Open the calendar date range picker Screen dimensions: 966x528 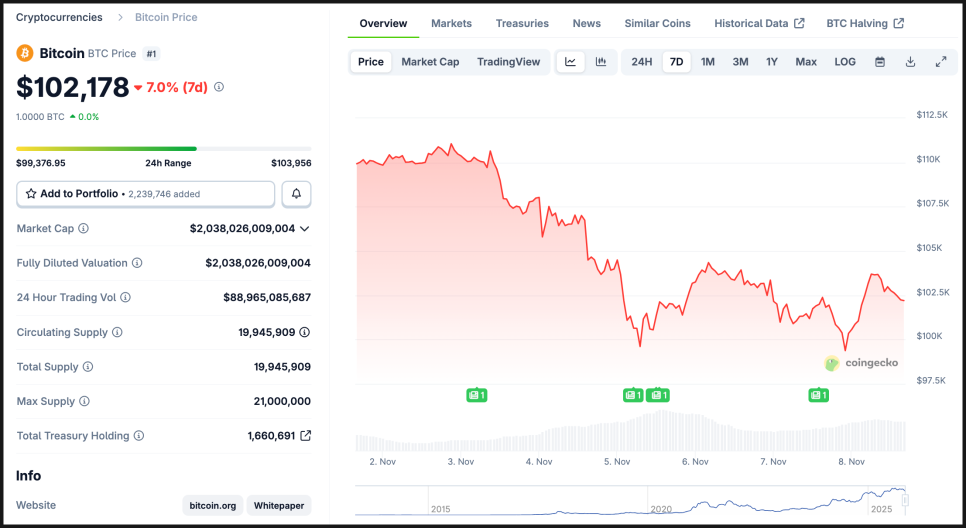(880, 62)
